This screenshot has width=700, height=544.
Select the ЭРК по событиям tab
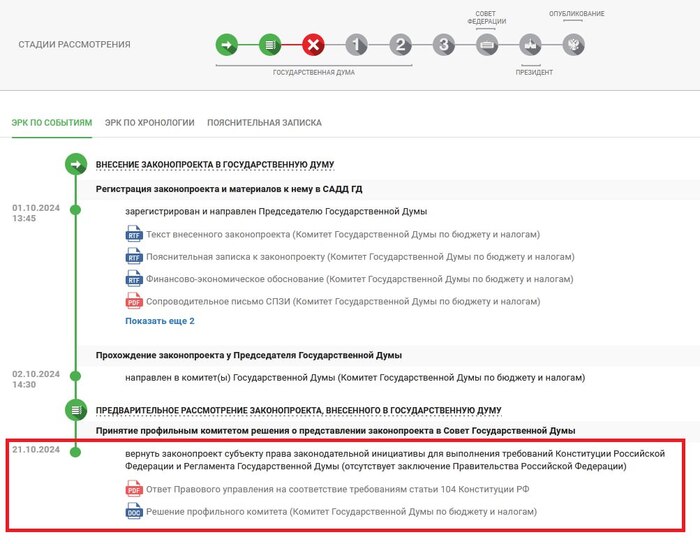click(x=52, y=123)
